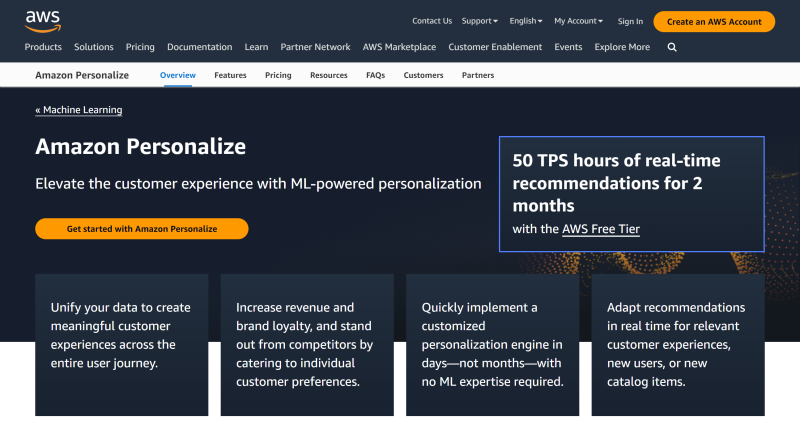Open the FAQs tab
800x434 pixels.
pyautogui.click(x=375, y=75)
